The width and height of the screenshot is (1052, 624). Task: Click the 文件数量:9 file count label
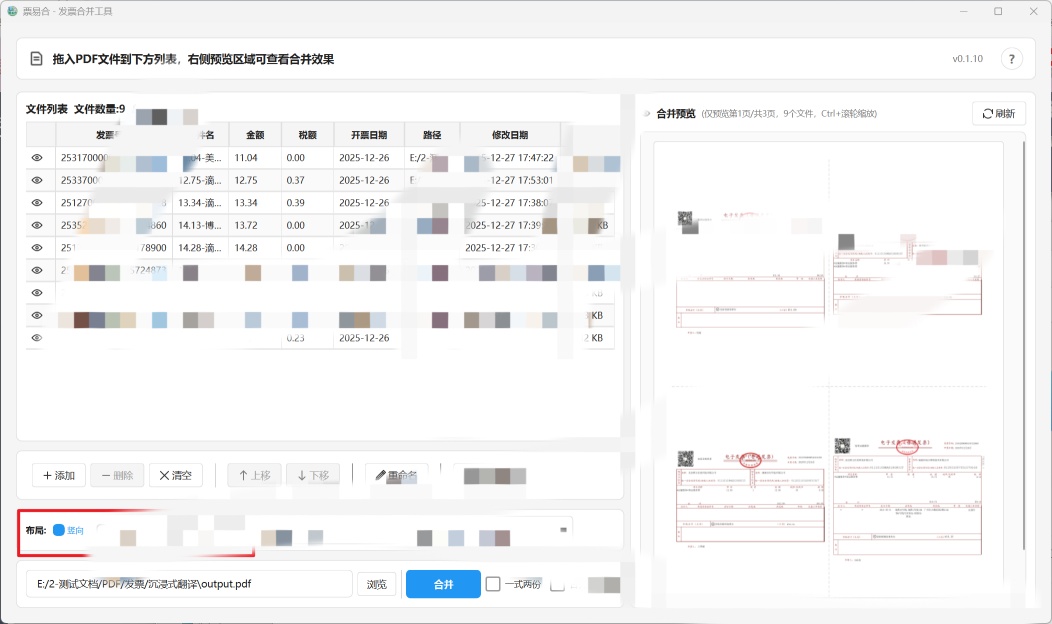(x=99, y=109)
